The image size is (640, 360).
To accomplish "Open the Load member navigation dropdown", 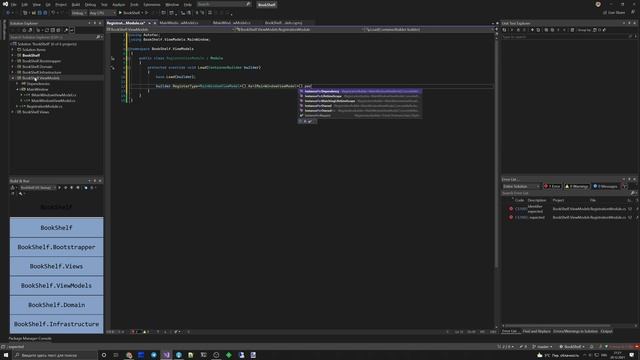I will 429,29.
